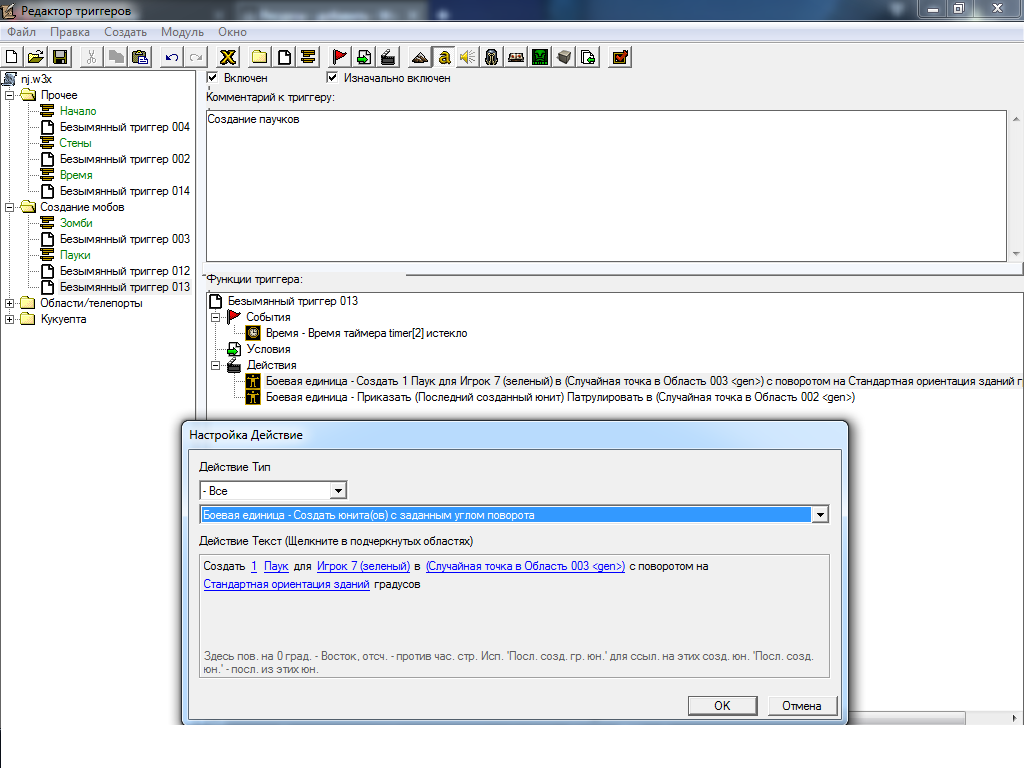Click the New map toolbar icon

[x=12, y=57]
